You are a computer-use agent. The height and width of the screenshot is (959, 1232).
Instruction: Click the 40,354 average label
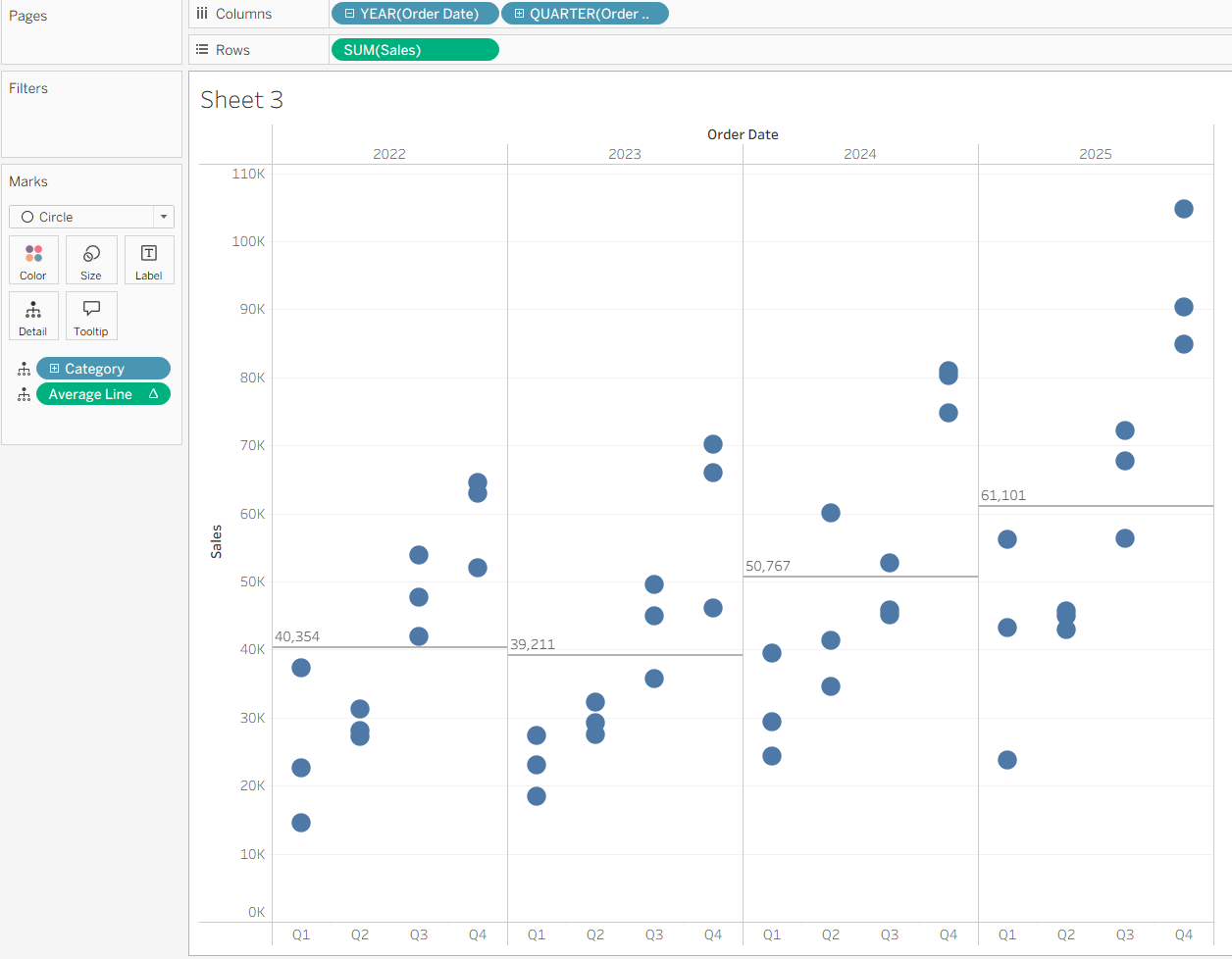tap(297, 636)
